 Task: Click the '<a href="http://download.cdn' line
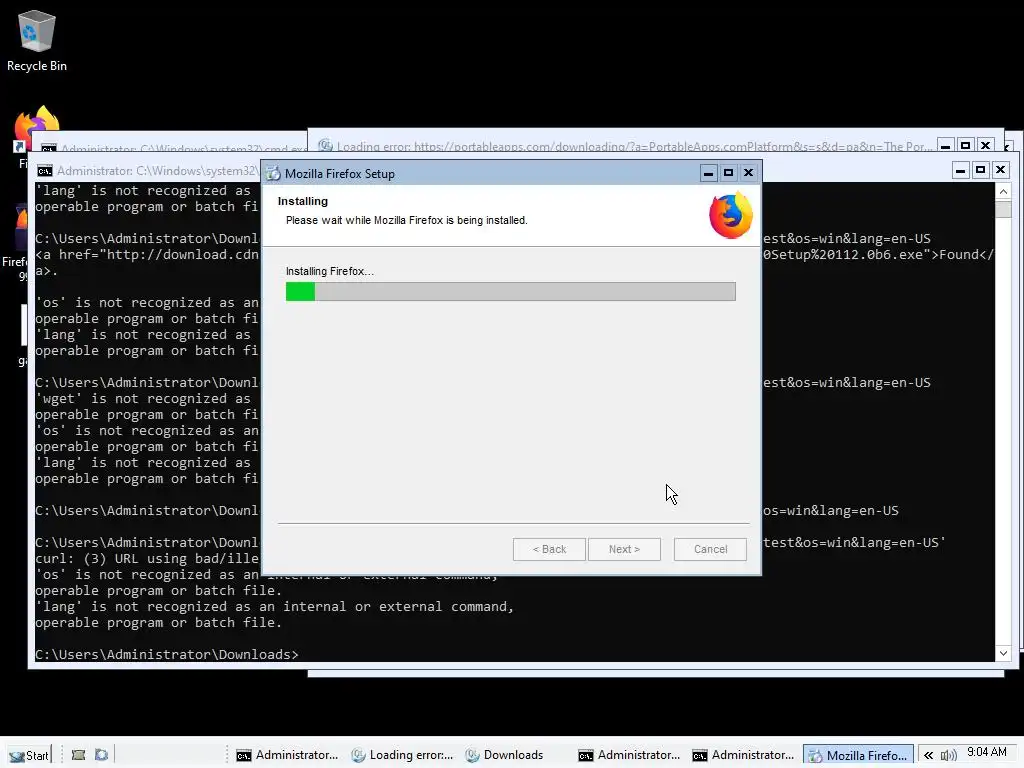pos(147,255)
